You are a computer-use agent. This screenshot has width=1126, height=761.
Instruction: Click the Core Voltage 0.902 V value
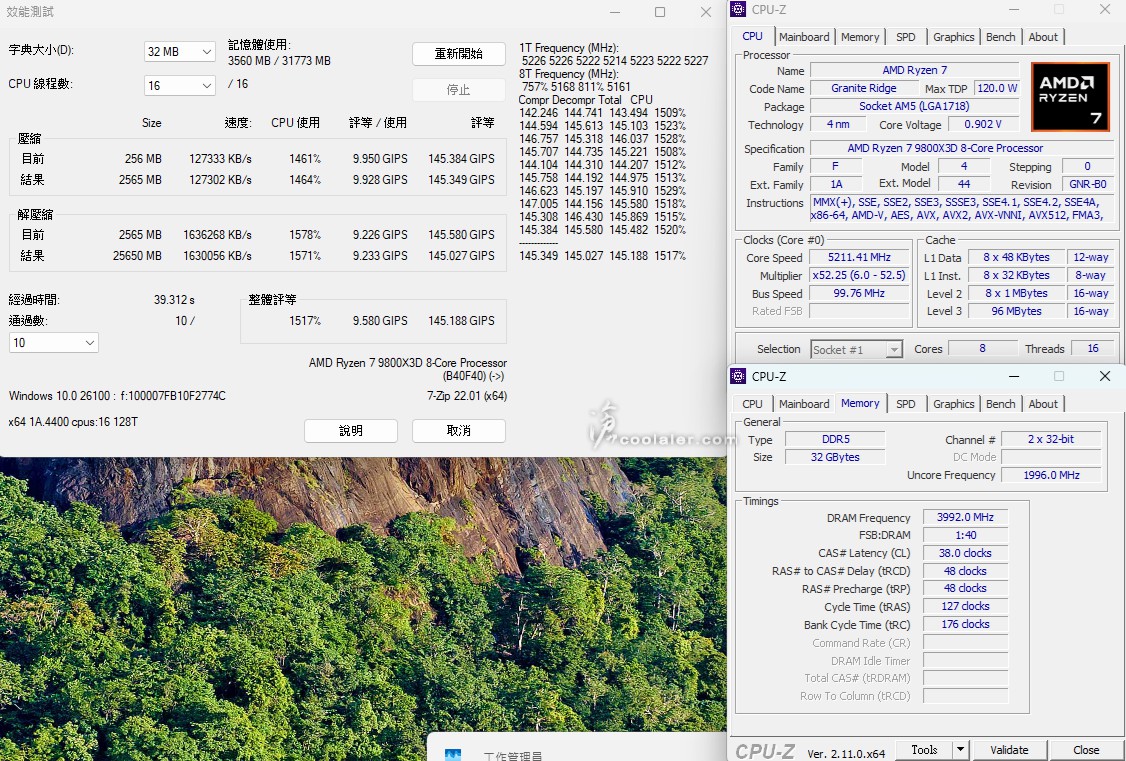(983, 124)
